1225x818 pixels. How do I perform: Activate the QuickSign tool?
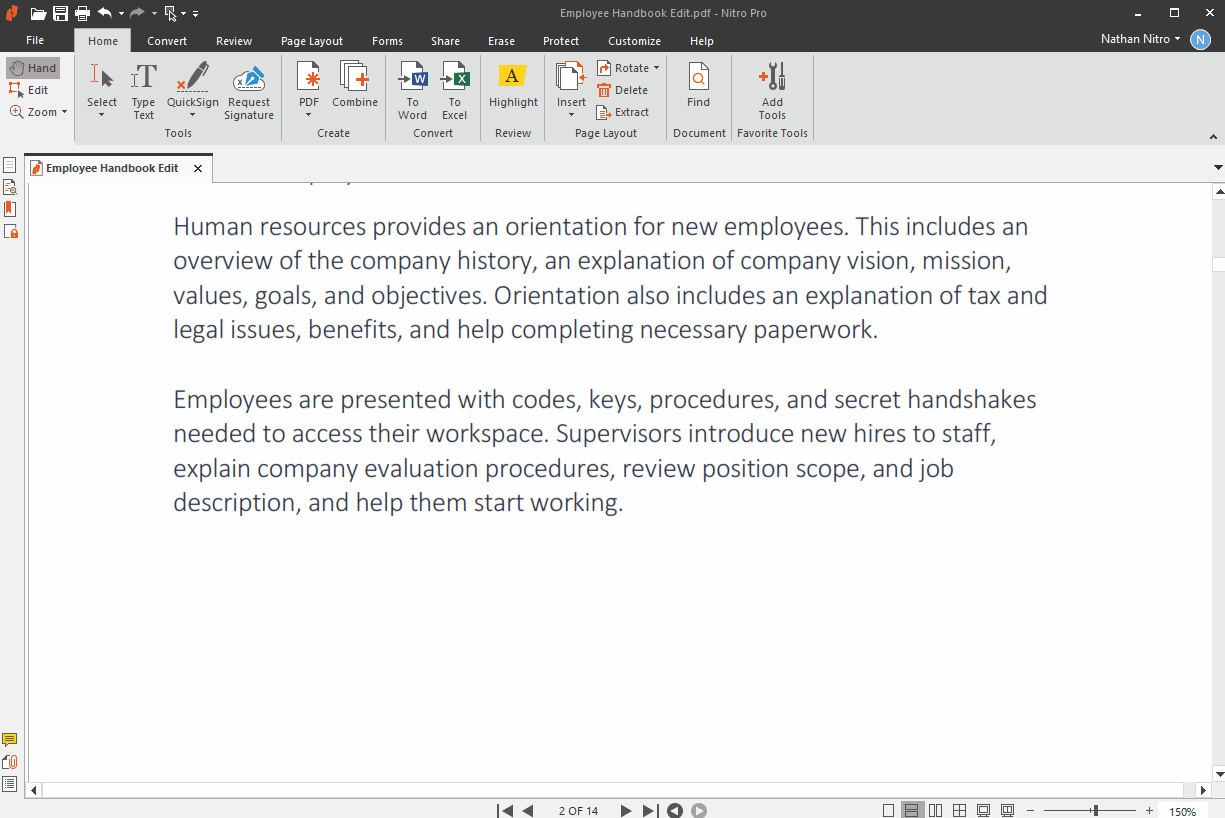[x=192, y=90]
